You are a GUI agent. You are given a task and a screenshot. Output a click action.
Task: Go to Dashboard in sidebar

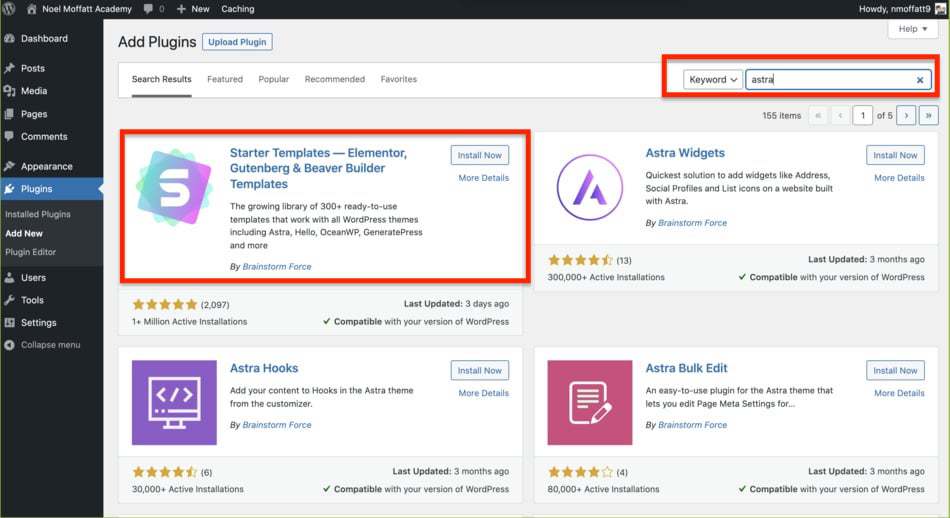tap(44, 38)
